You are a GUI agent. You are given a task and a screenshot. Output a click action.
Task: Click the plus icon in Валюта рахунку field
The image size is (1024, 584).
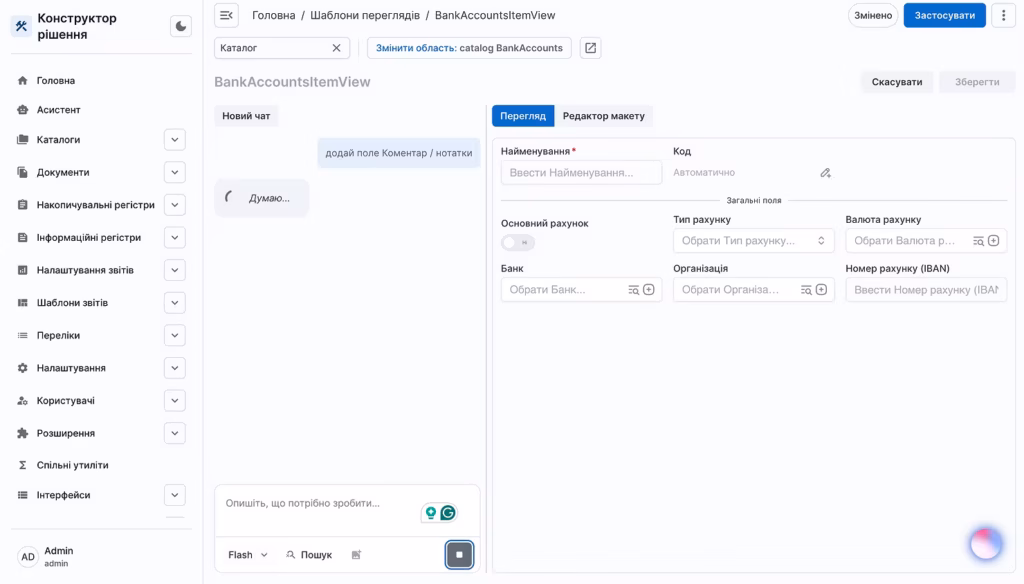click(993, 241)
